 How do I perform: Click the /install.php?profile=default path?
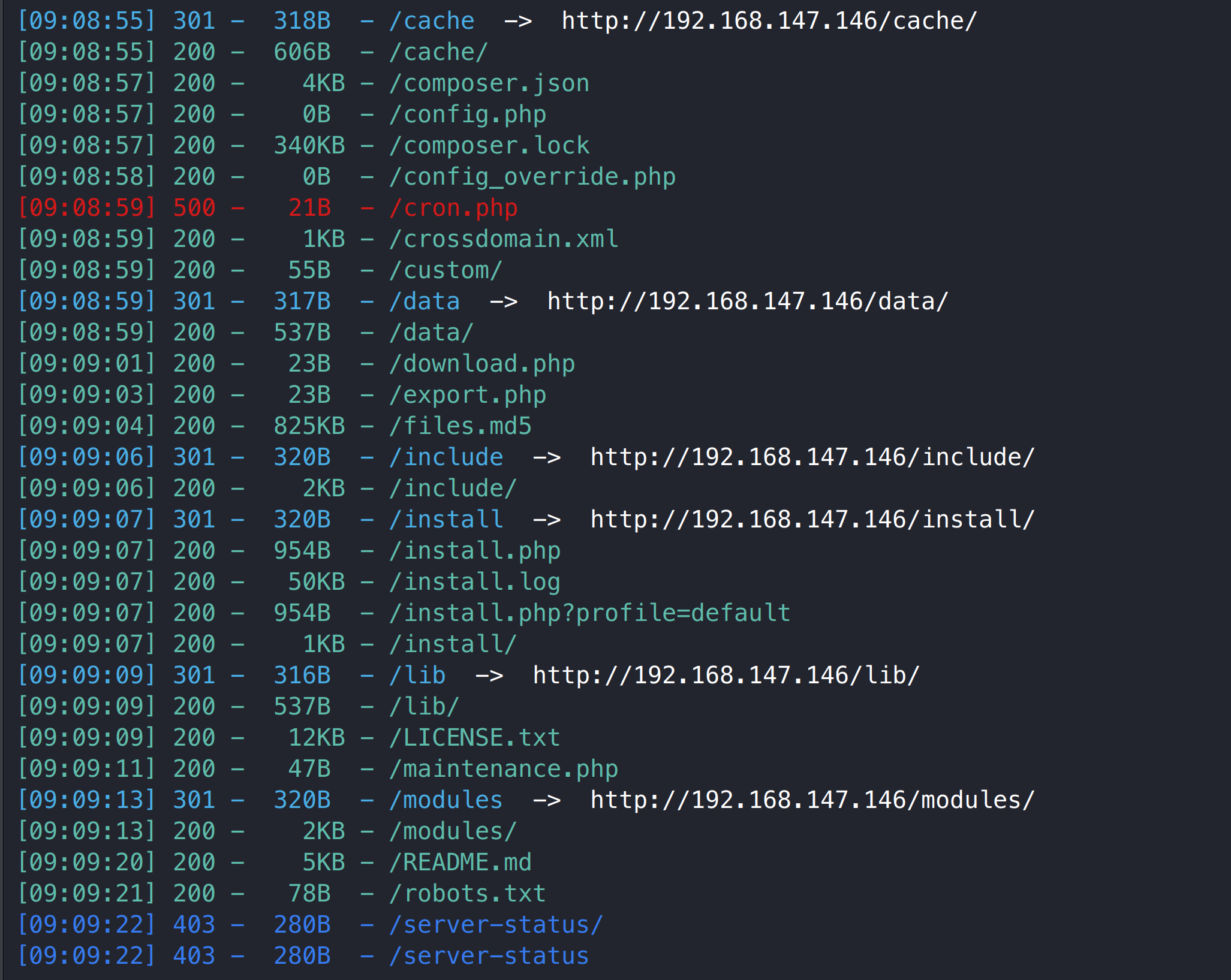[590, 613]
